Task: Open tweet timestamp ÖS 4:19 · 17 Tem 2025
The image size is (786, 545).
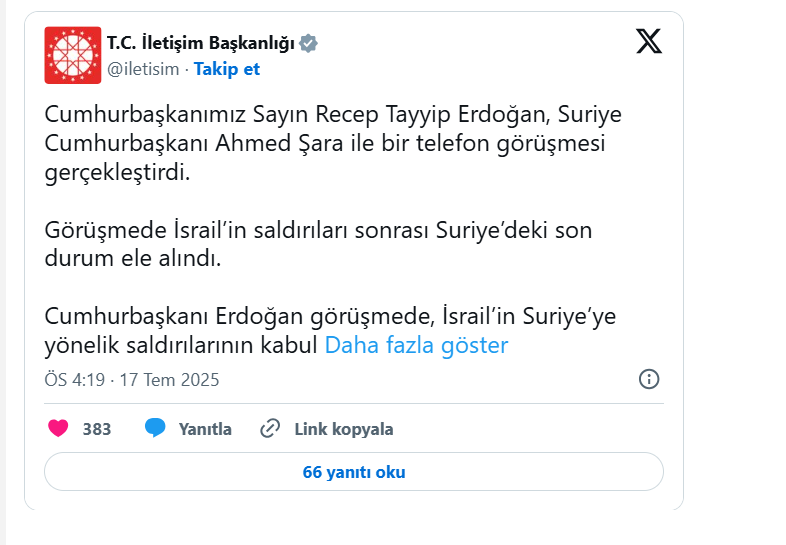Action: point(132,380)
